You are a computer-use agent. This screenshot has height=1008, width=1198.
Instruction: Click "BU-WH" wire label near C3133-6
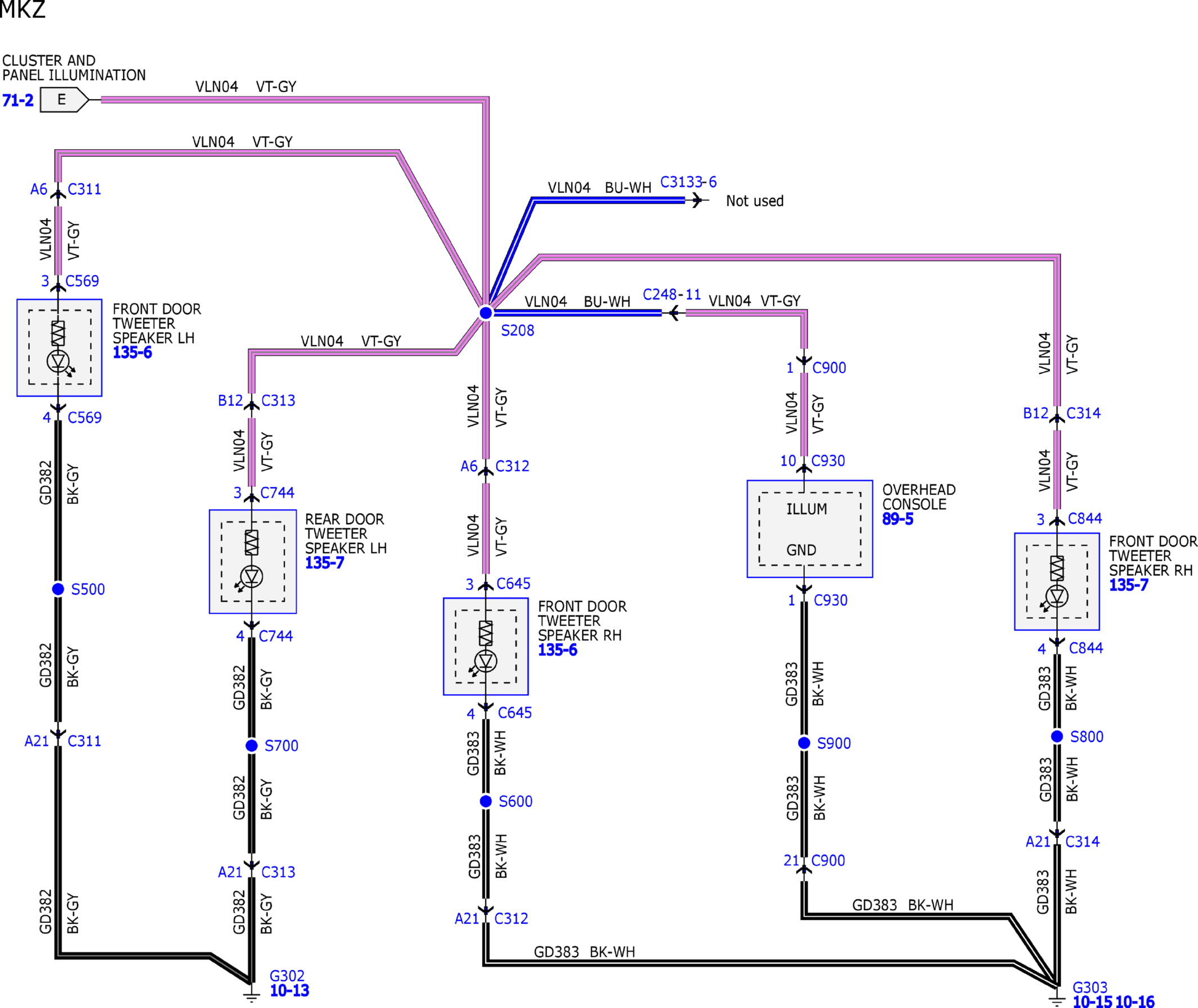tap(628, 188)
